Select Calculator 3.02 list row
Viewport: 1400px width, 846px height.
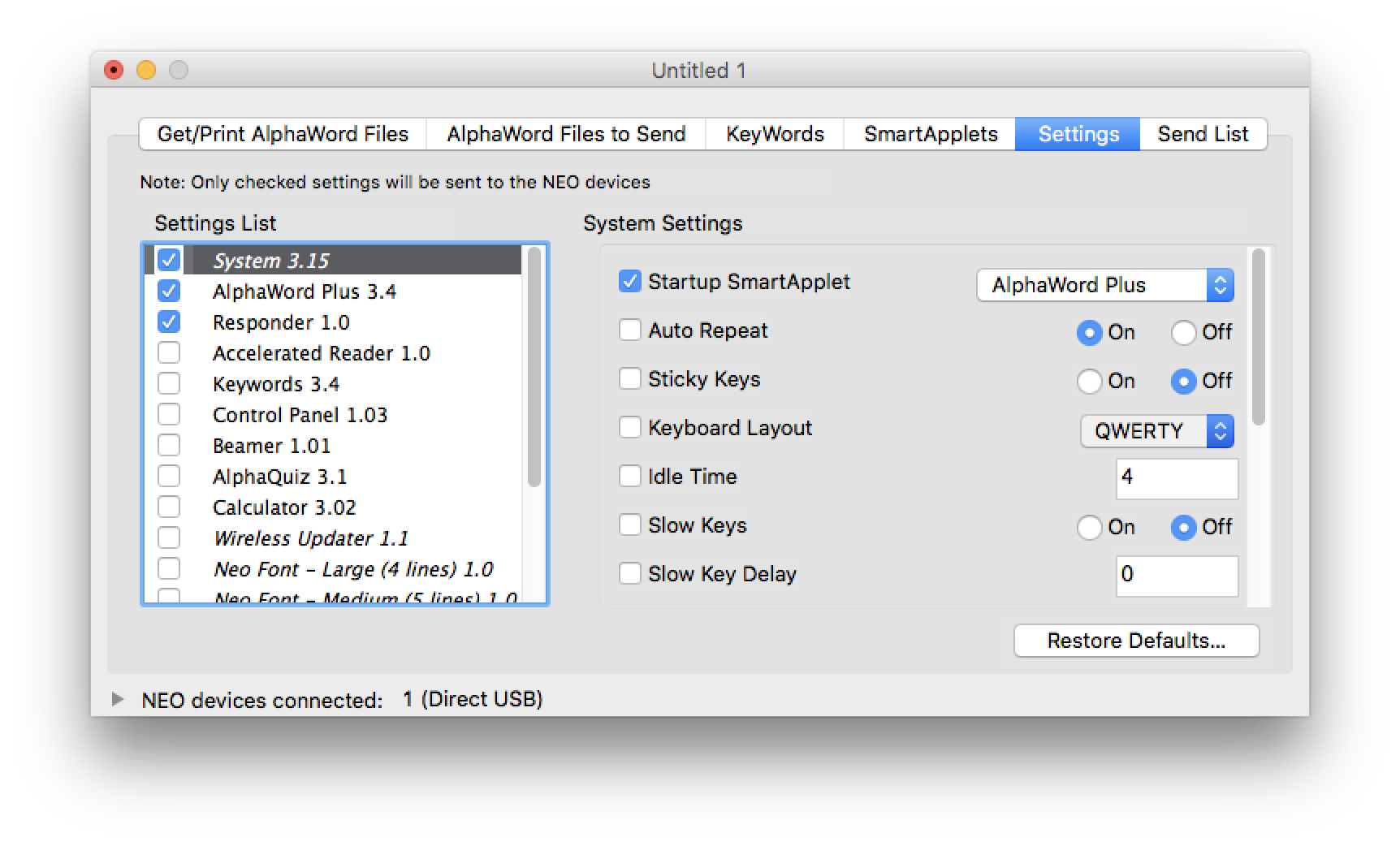click(333, 507)
